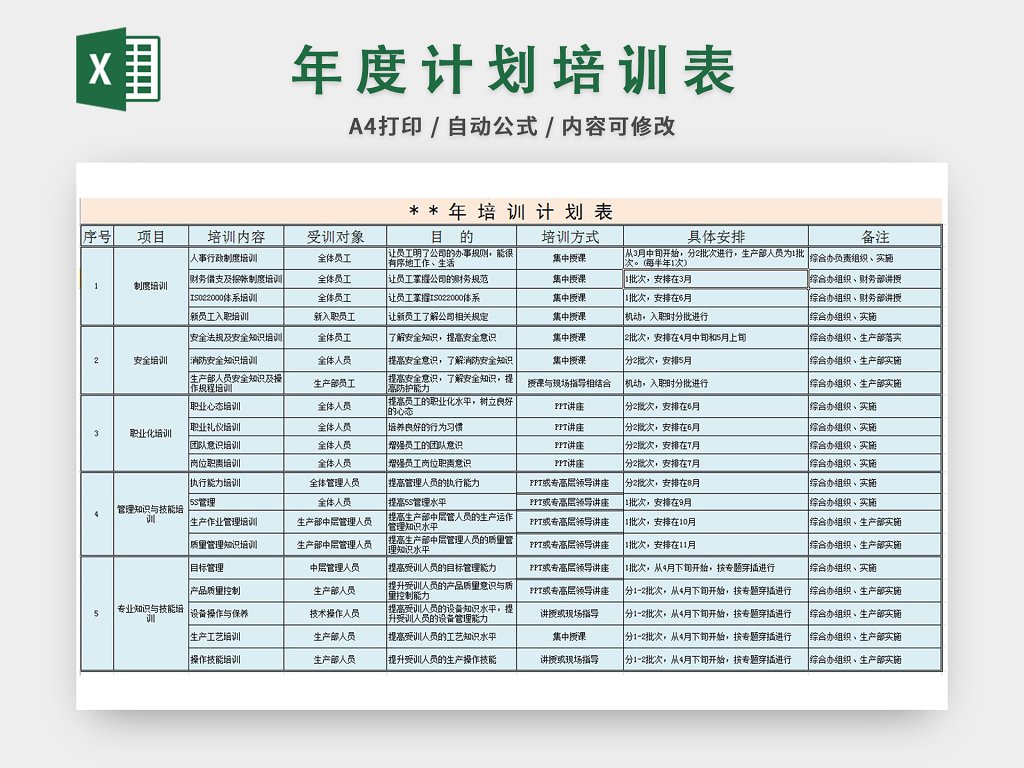Select the 2批次，安排在4月中旬和5月上旬 cell
Screen dimensions: 1024x768
716,338
